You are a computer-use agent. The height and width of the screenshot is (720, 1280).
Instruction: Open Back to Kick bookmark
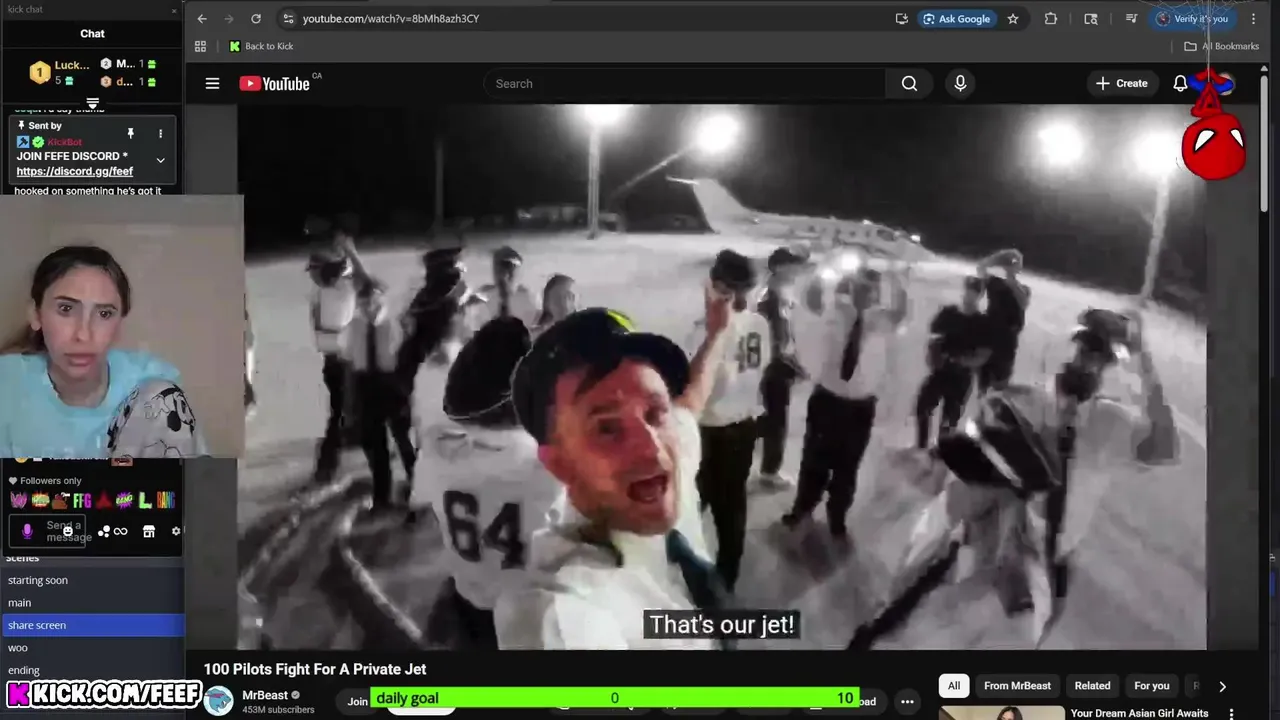(x=261, y=46)
